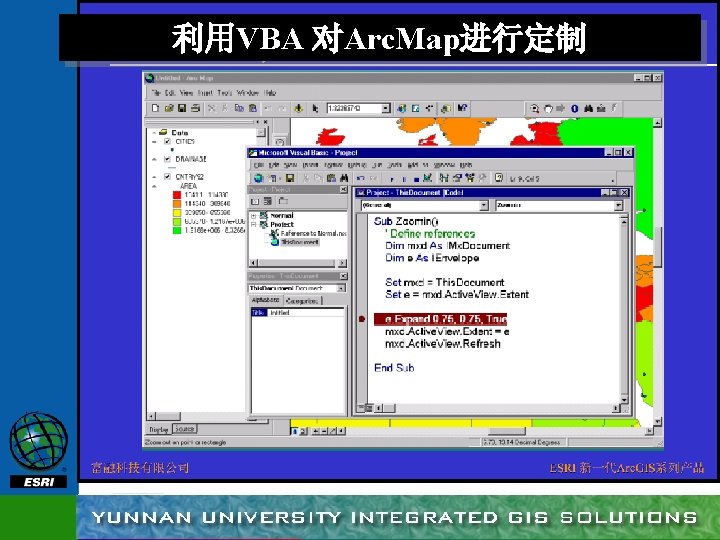This screenshot has width=720, height=540.
Task: Select the Zoom magnifier tool in ArcMap tools toolbar
Action: 534,108
